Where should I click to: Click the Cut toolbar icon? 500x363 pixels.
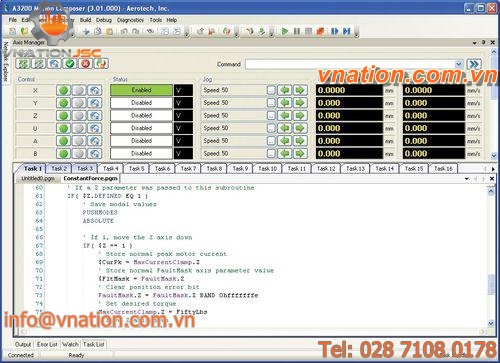[x=86, y=32]
